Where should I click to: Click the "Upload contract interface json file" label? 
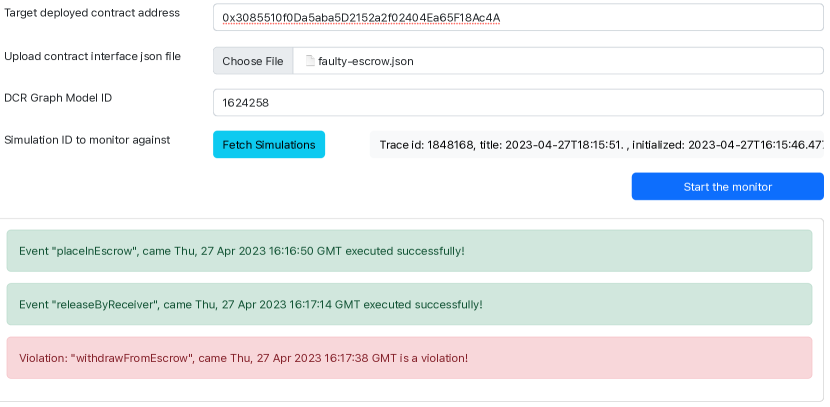[92, 56]
